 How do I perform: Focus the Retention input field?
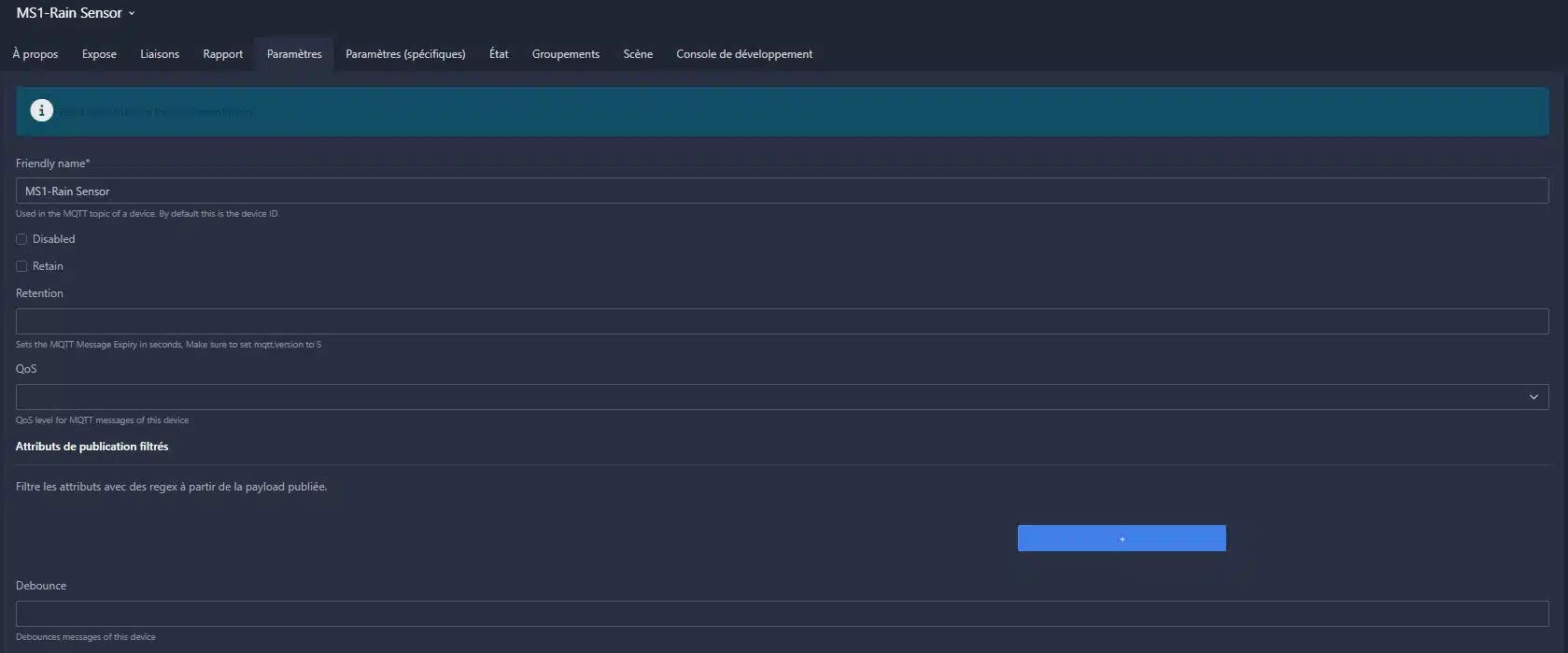pos(782,321)
